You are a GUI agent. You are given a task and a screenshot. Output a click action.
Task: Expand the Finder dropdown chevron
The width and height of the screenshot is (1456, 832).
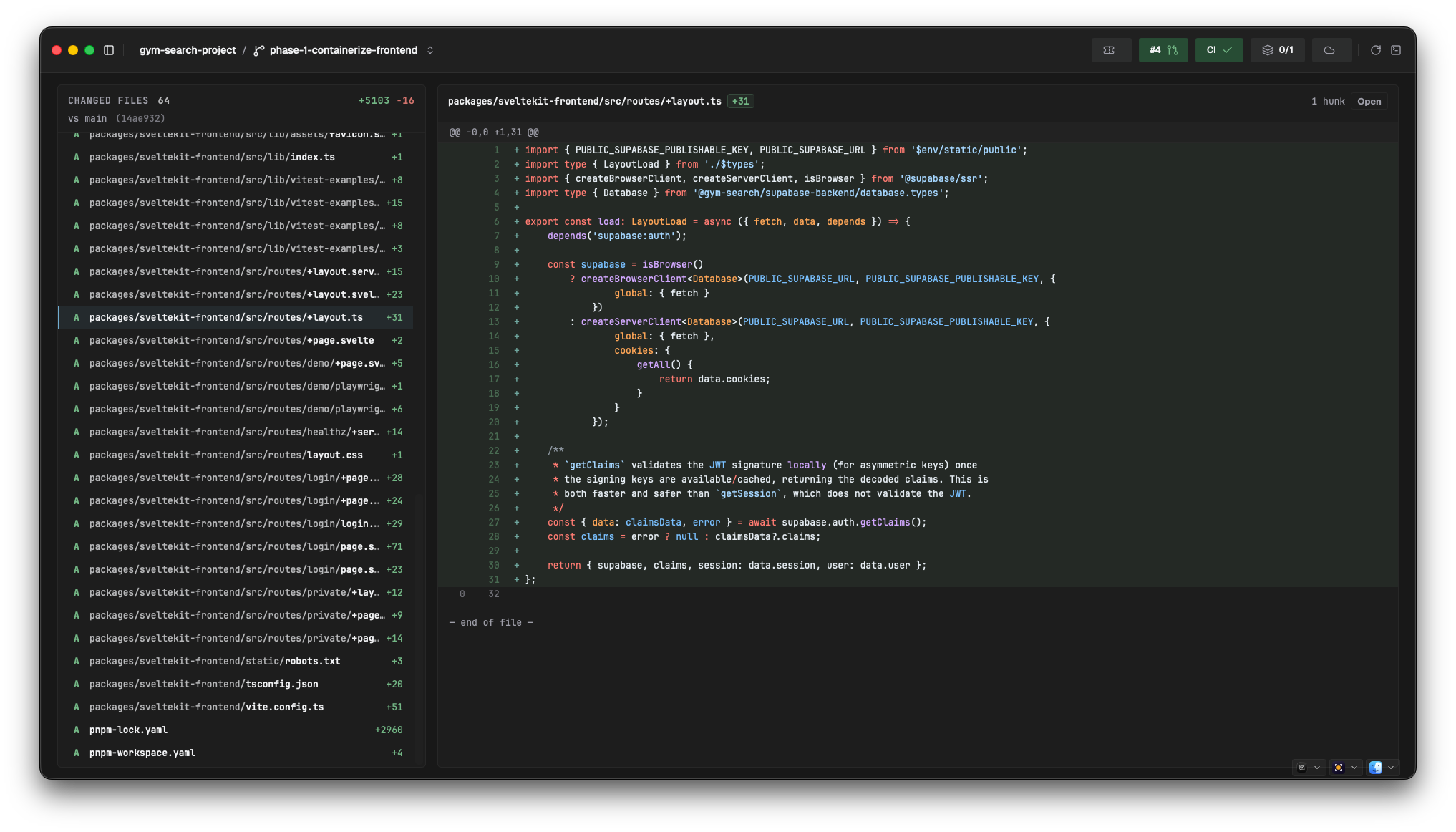click(1391, 768)
